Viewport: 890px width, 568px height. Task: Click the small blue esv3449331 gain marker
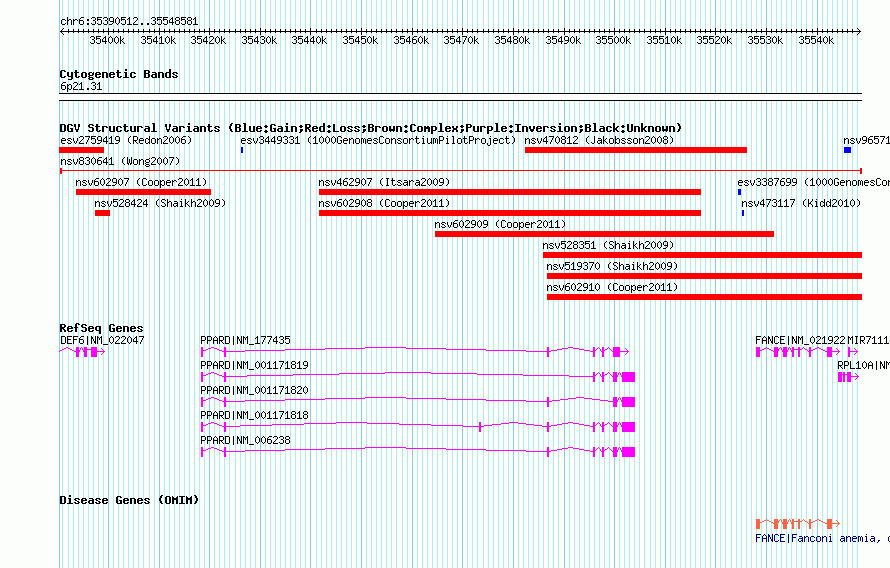242,150
